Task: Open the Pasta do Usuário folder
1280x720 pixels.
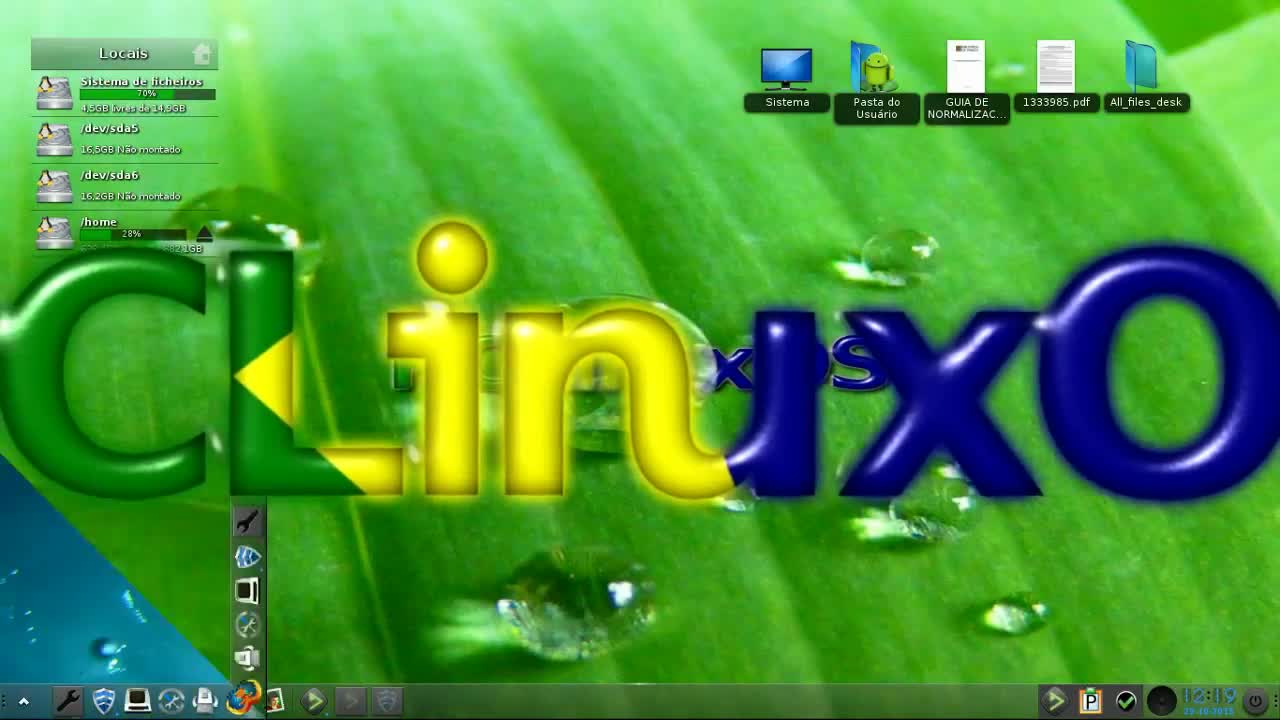Action: tap(876, 82)
